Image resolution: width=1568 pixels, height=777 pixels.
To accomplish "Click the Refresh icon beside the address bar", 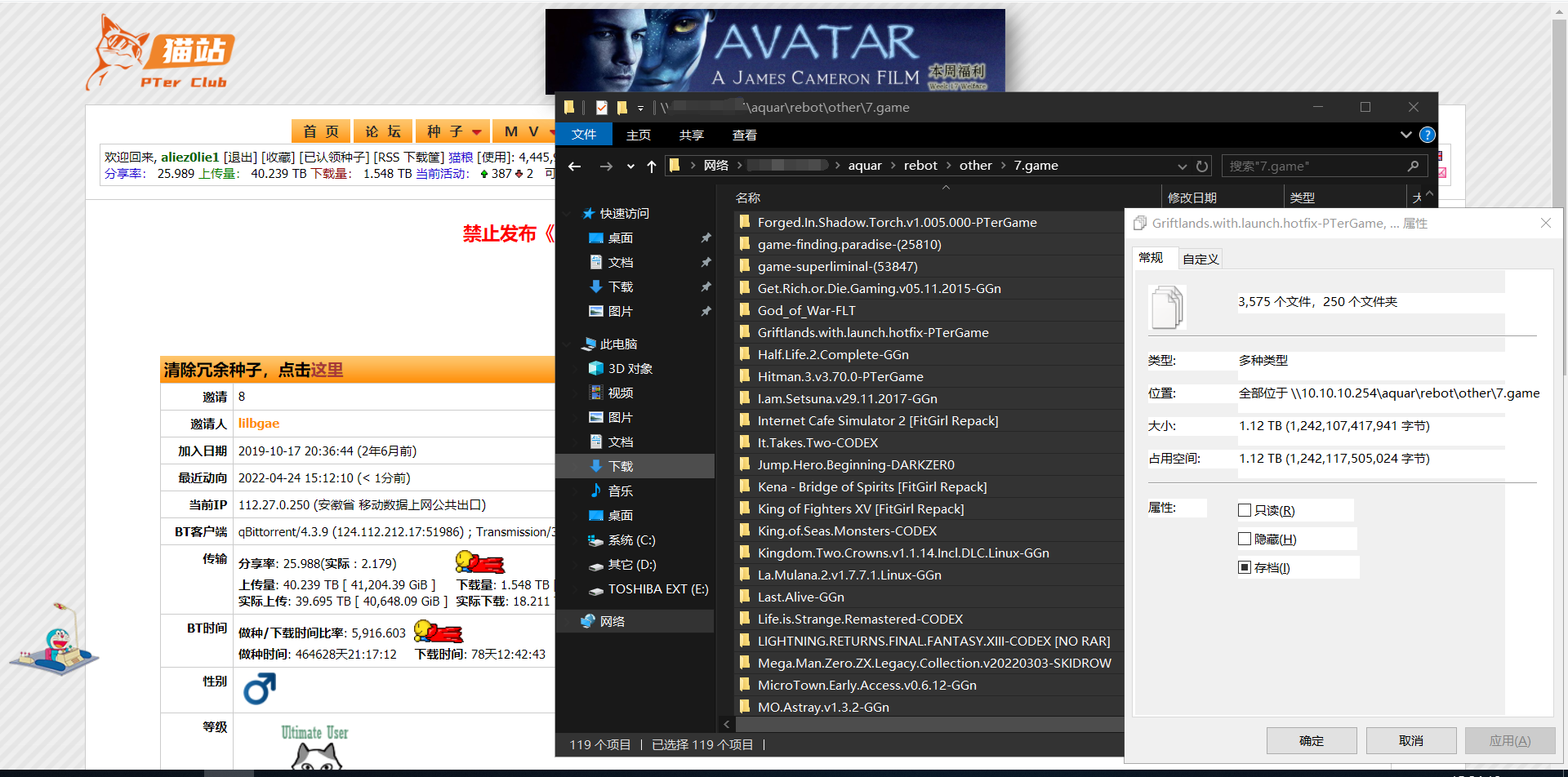I will pos(1202,166).
